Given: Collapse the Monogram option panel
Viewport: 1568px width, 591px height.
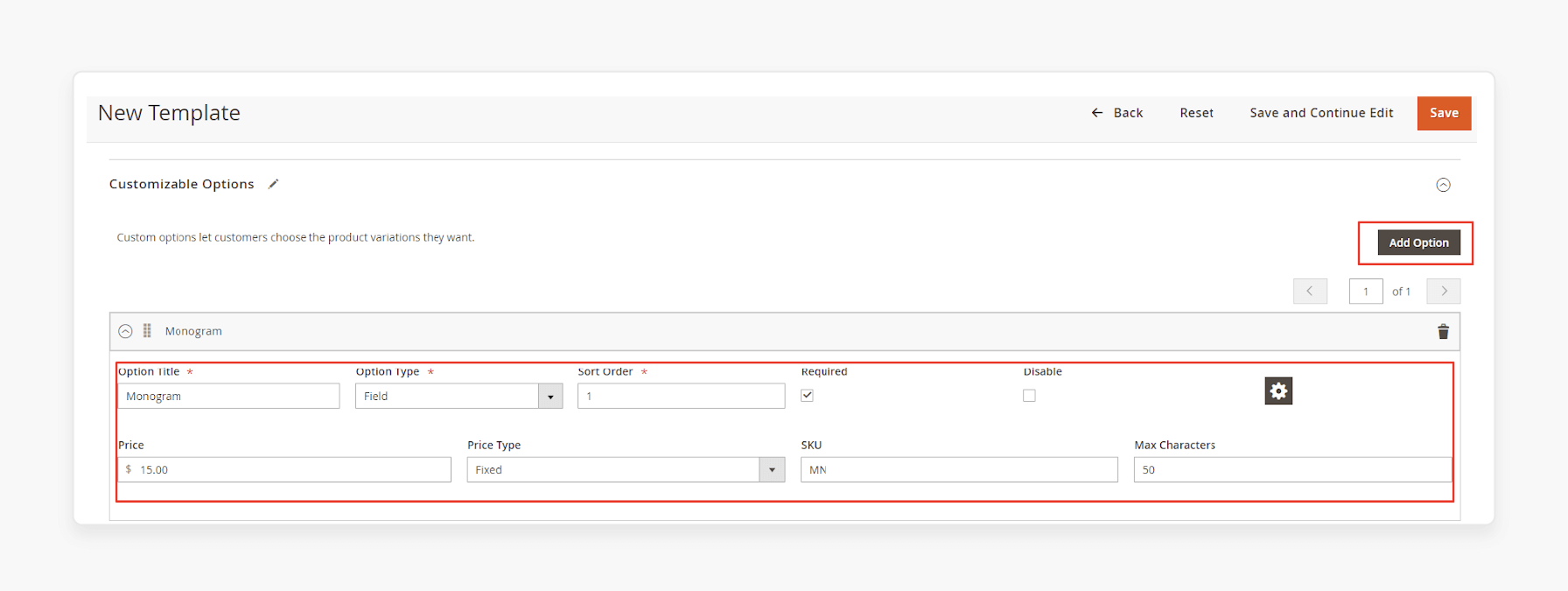Looking at the screenshot, I should pyautogui.click(x=125, y=331).
